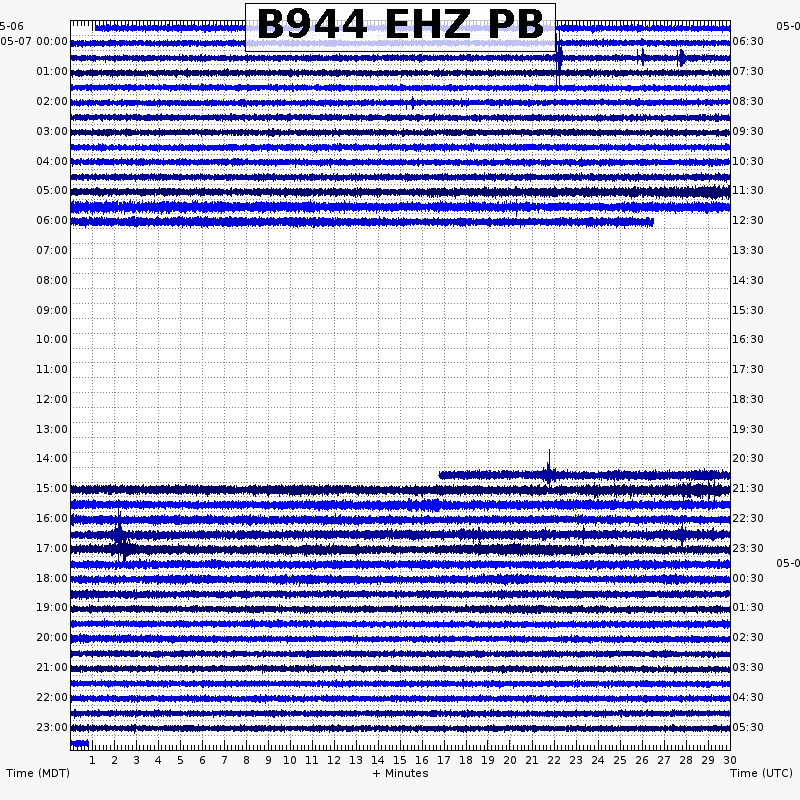Viewport: 800px width, 800px height.
Task: Click the 14:00 MDT time label
Action: [52, 458]
